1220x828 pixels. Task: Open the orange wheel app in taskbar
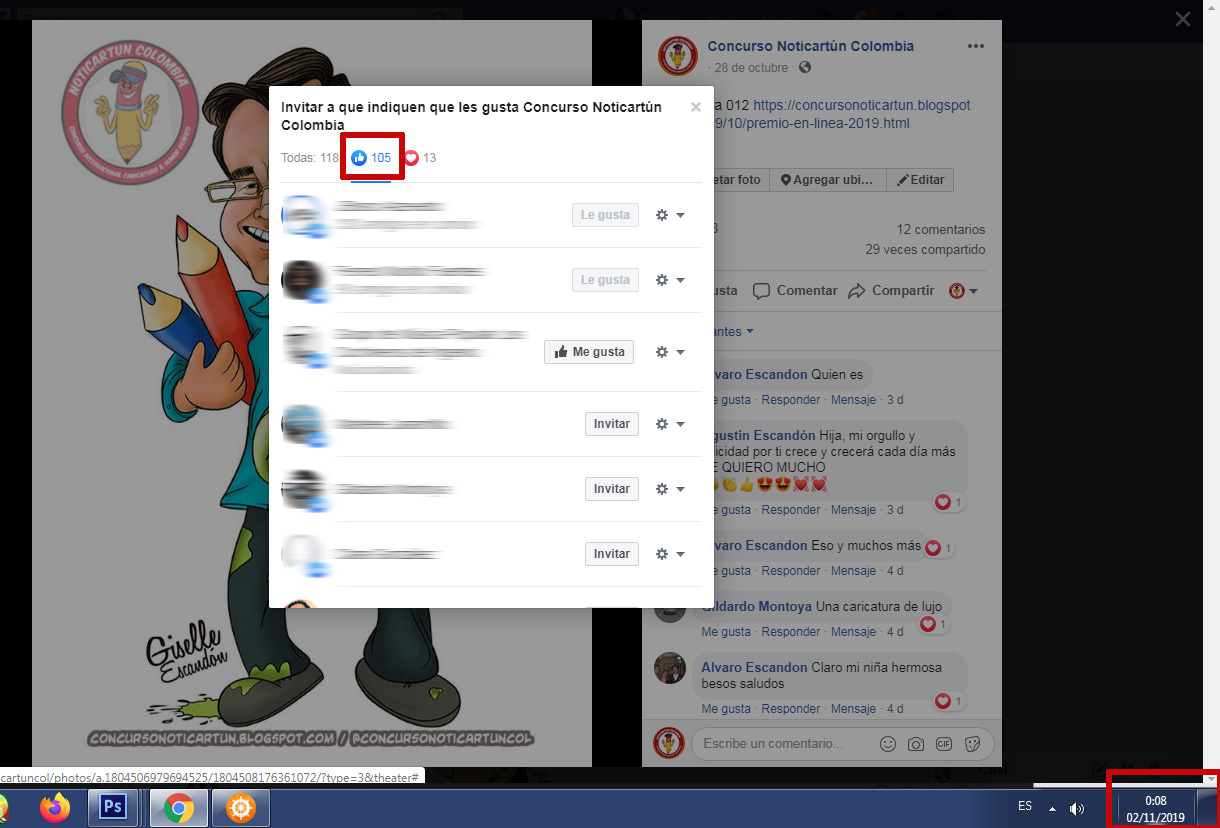click(x=240, y=807)
